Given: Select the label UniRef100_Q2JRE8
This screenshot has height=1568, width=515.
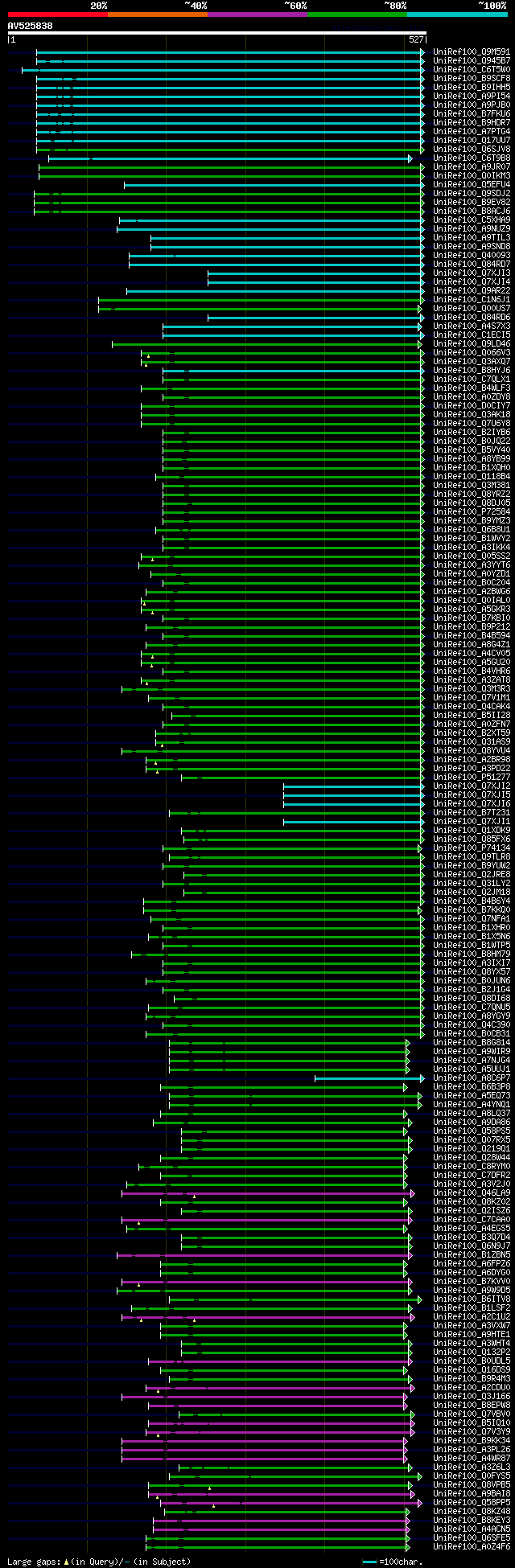Looking at the screenshot, I should (x=472, y=874).
